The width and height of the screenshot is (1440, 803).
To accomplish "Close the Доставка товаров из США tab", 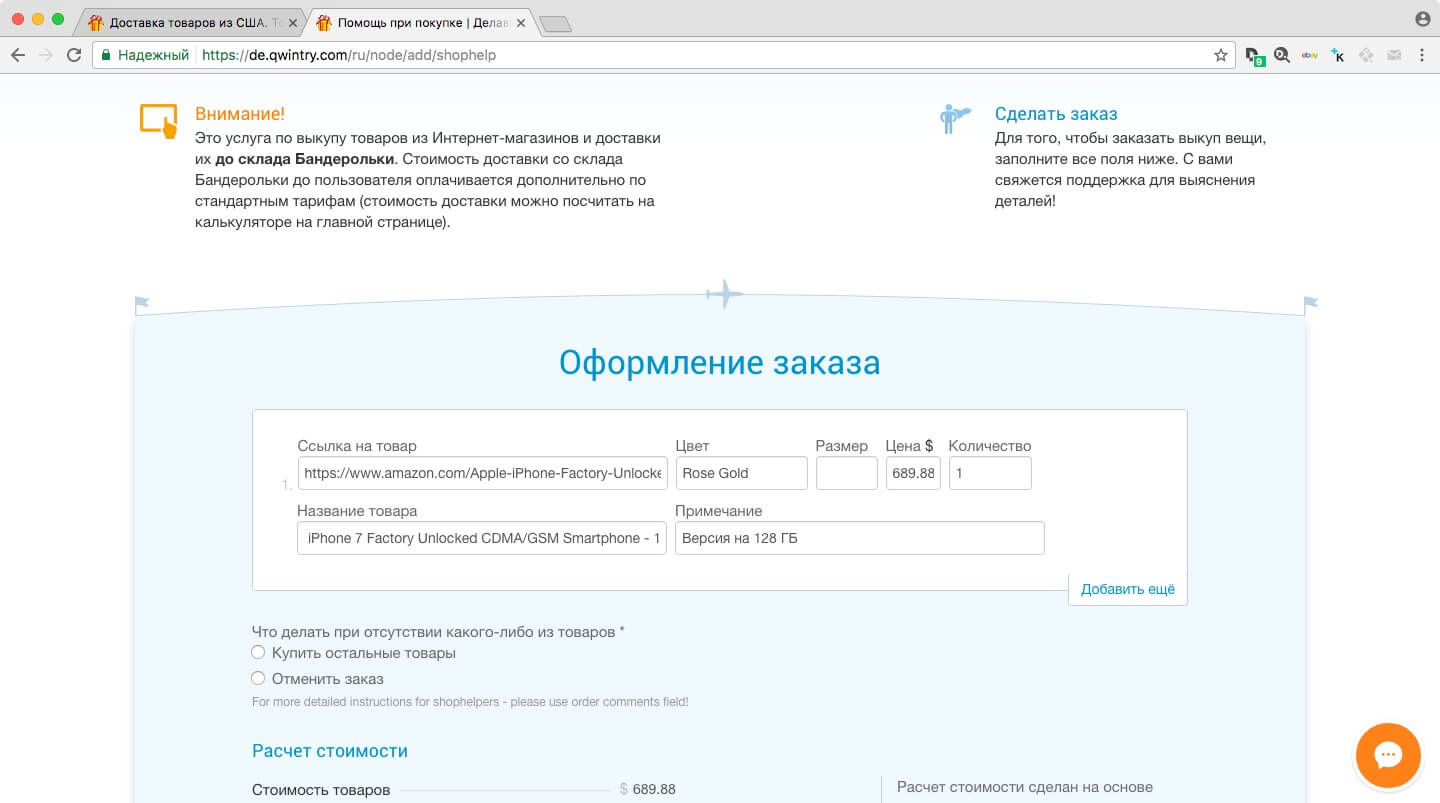I will tap(293, 22).
